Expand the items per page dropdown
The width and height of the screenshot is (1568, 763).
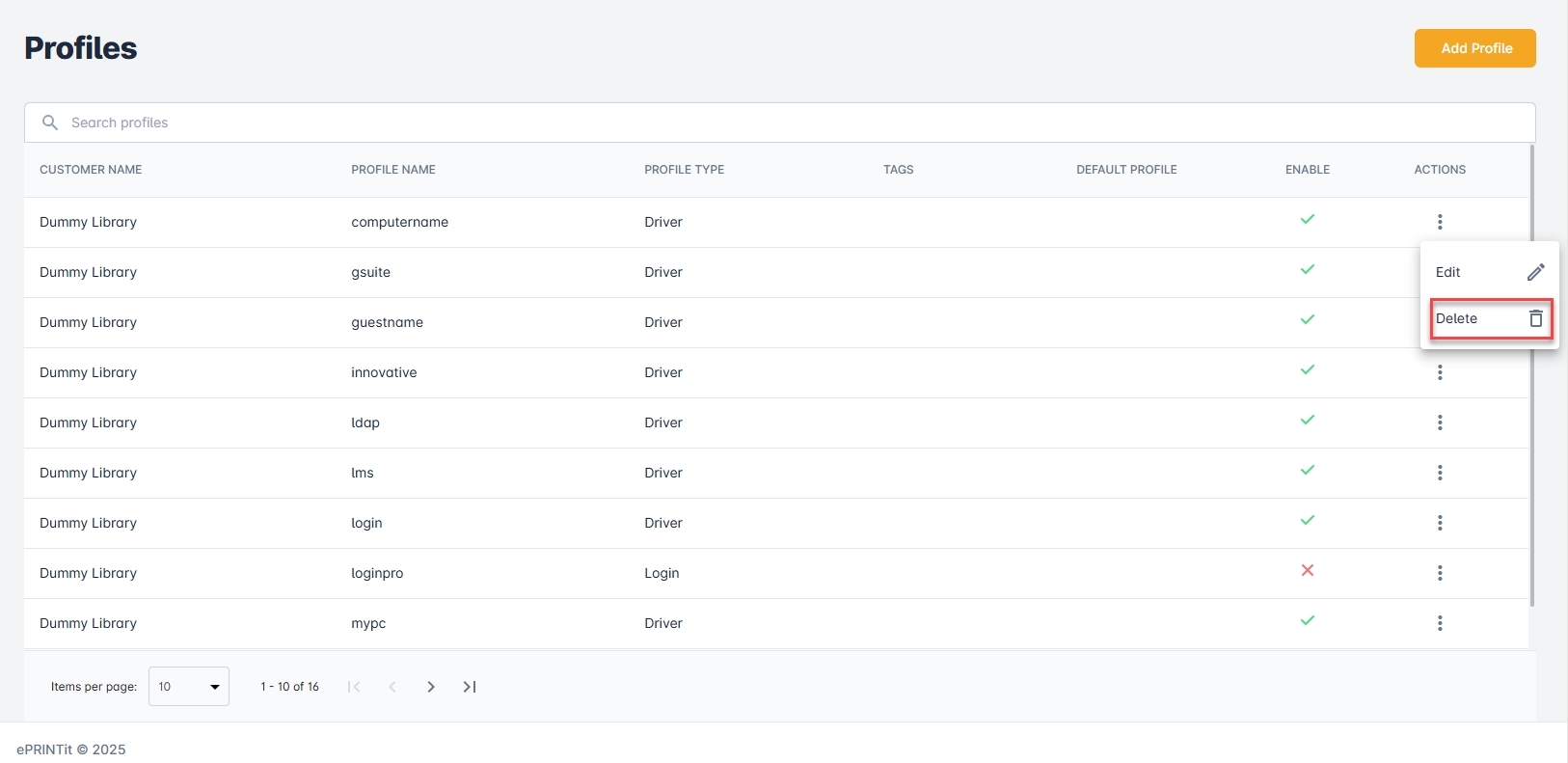pos(189,687)
